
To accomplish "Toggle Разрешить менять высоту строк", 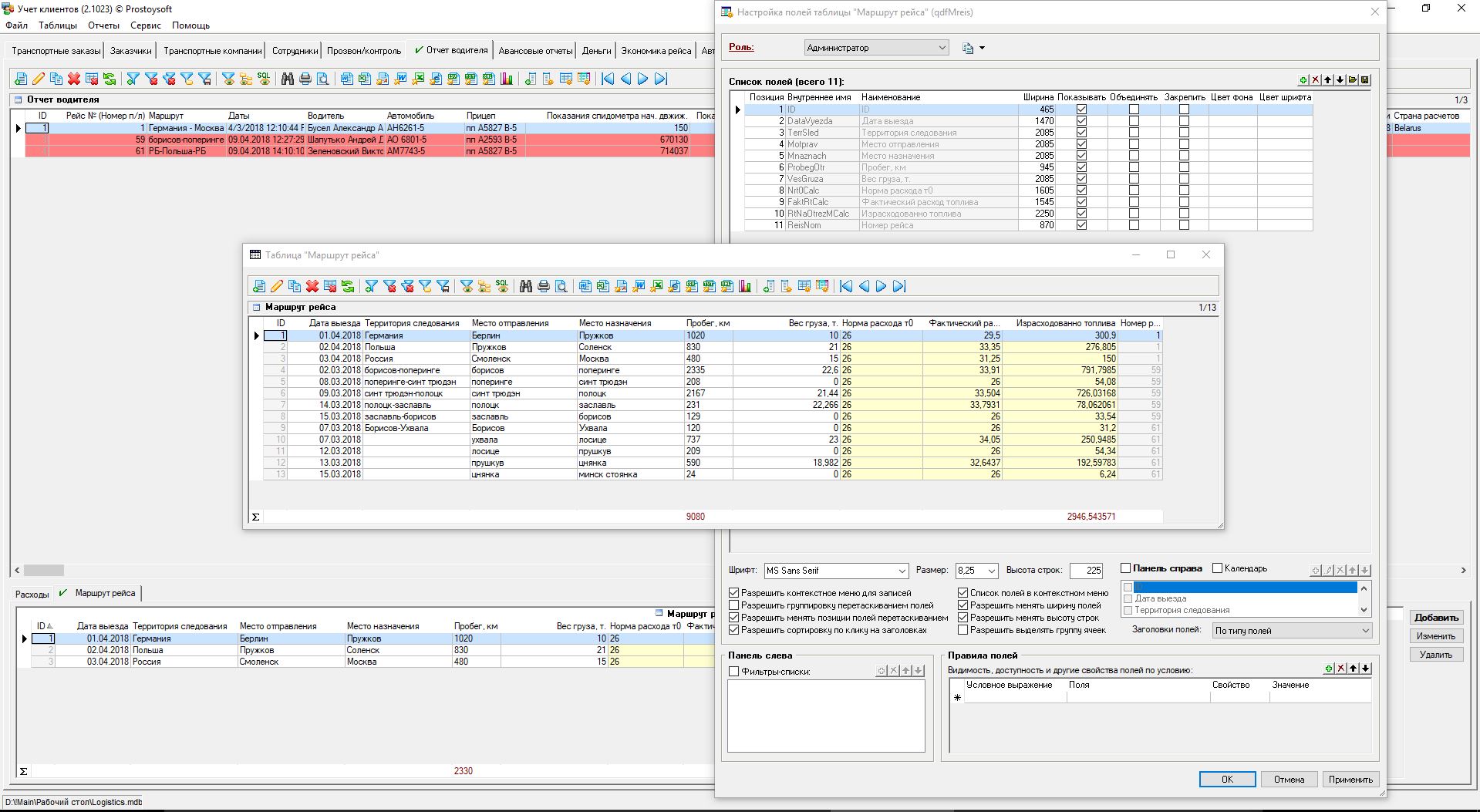I will click(963, 618).
